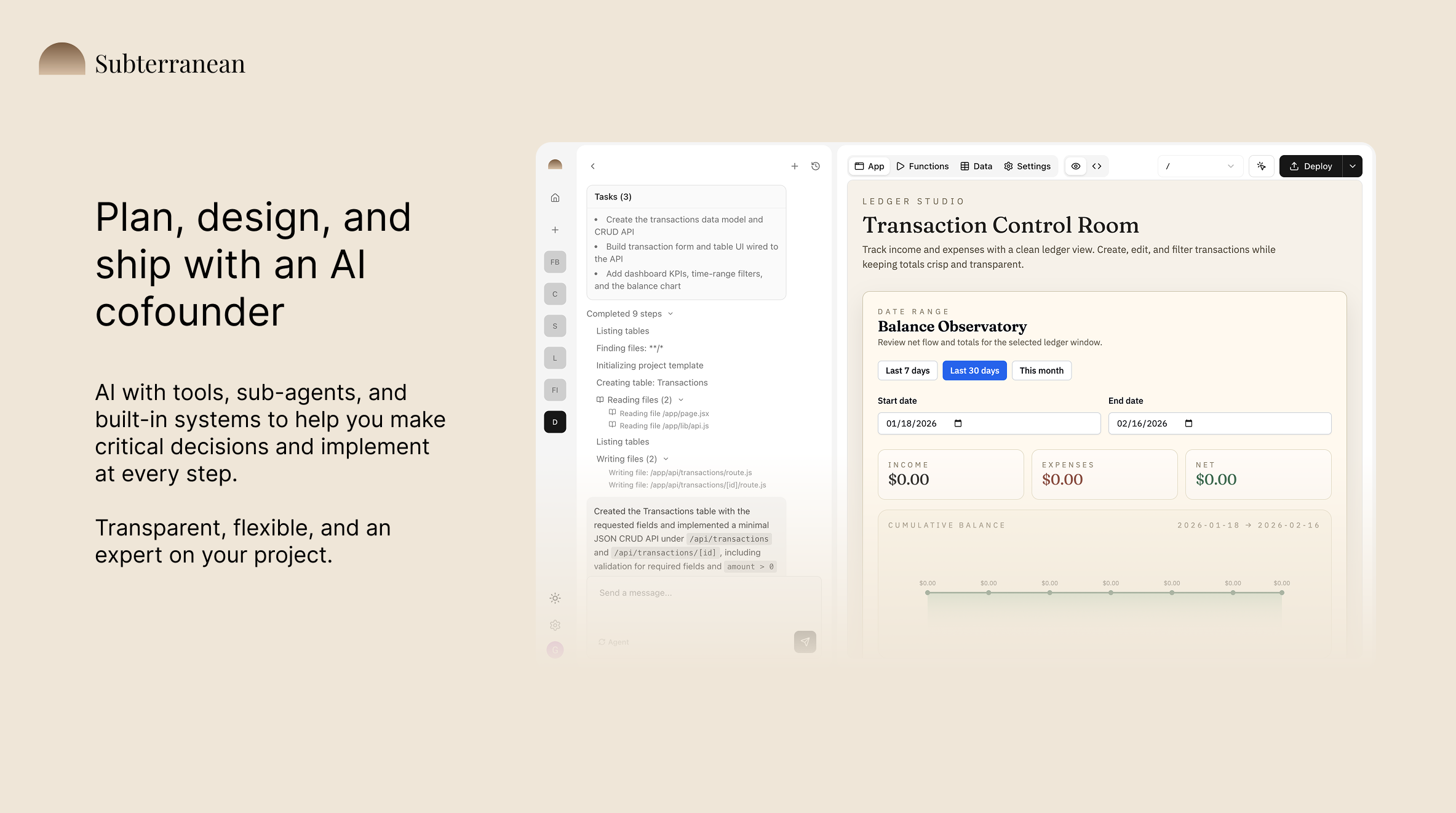Open route path dropdown

(x=1199, y=166)
